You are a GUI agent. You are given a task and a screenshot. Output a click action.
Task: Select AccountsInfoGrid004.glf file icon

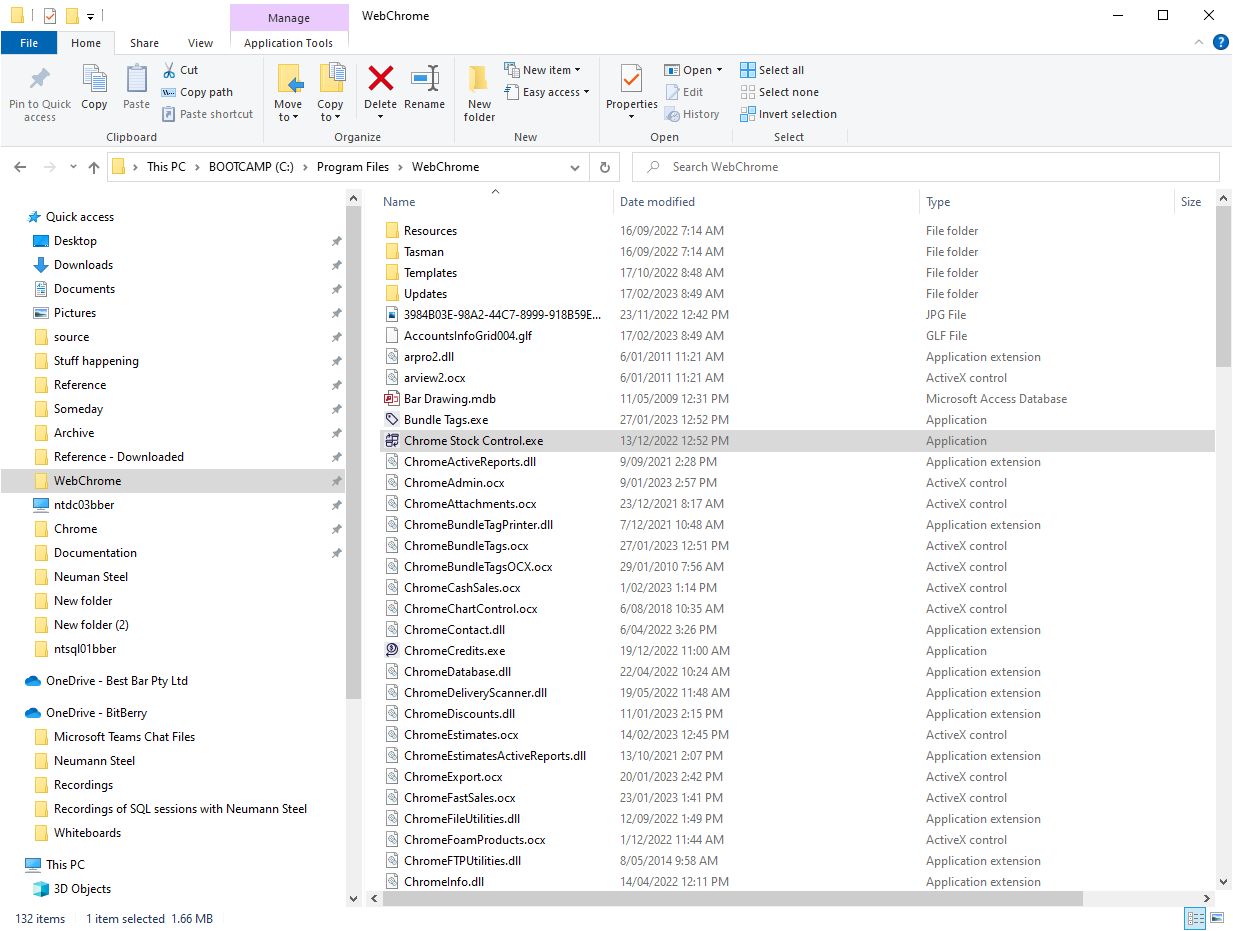(392, 336)
